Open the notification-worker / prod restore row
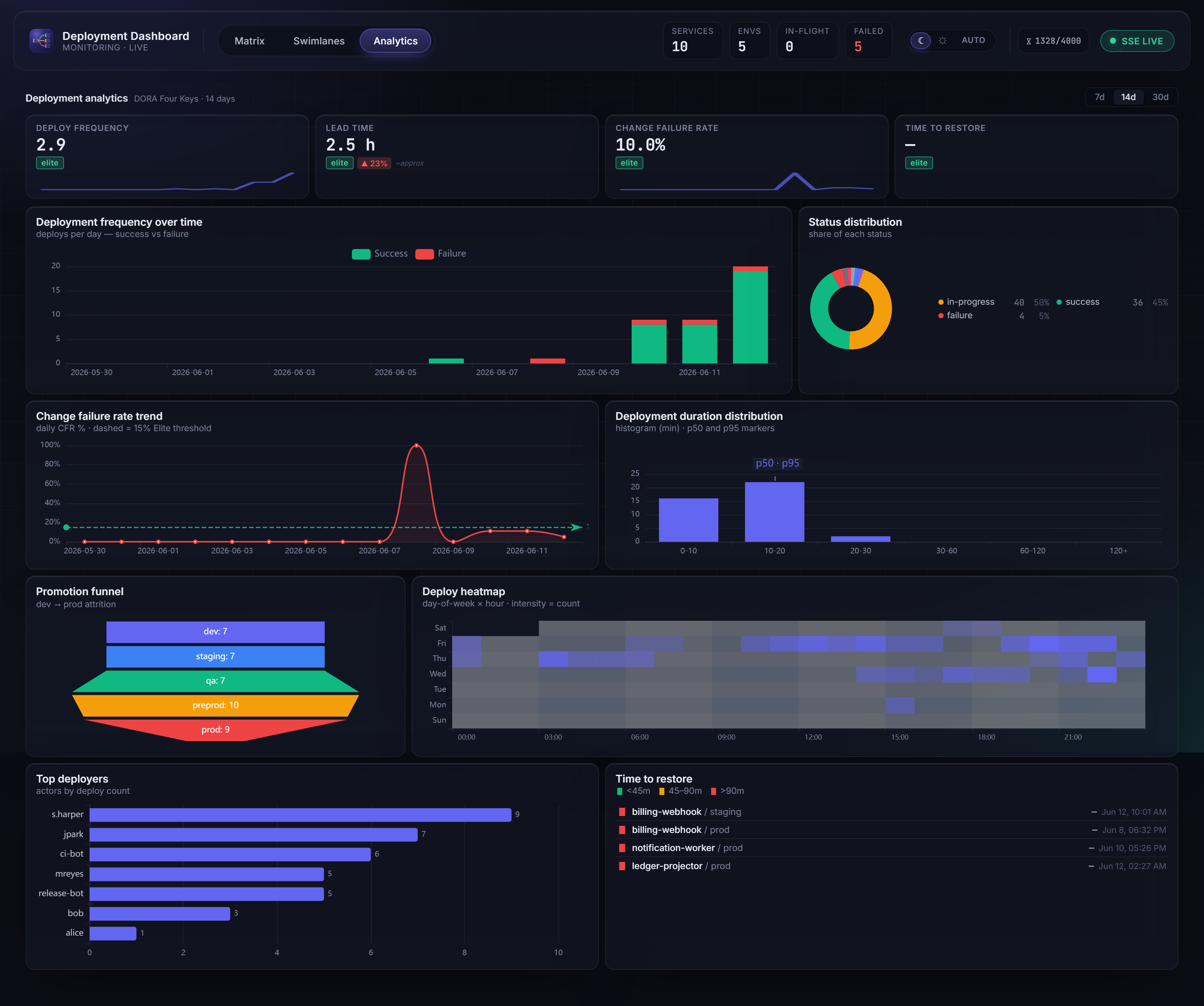This screenshot has height=1006, width=1204. pyautogui.click(x=892, y=848)
